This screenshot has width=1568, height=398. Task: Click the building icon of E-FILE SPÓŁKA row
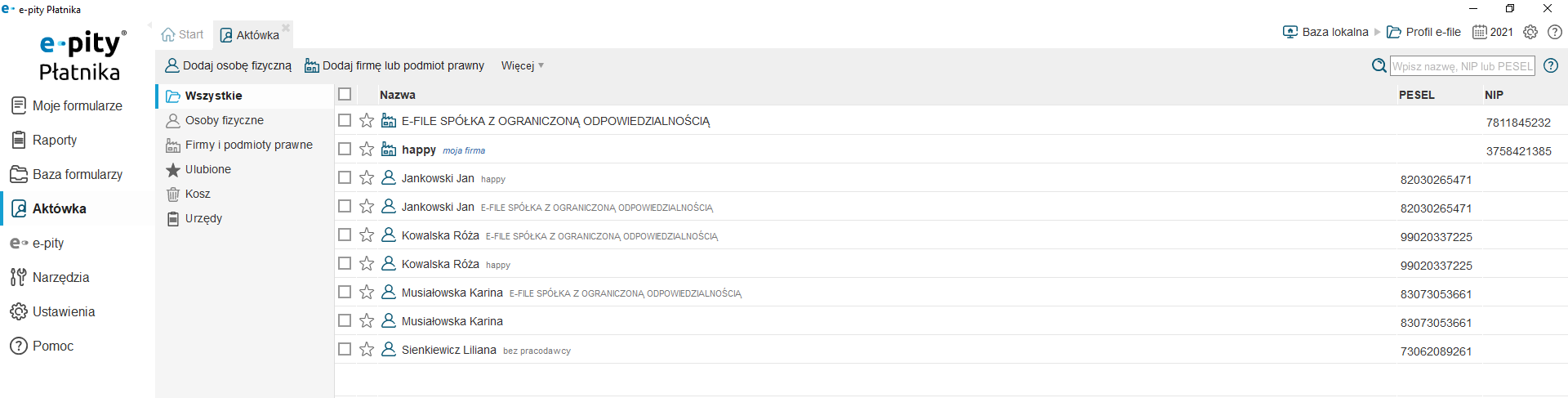[389, 120]
